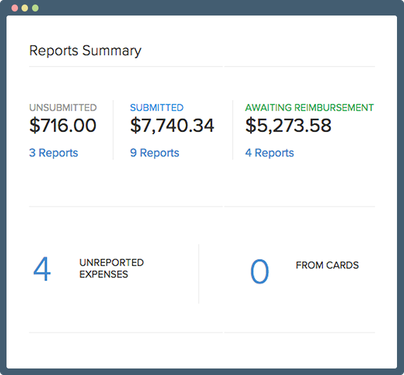Click the from cards count 0
Image resolution: width=404 pixels, height=375 pixels.
click(x=260, y=271)
